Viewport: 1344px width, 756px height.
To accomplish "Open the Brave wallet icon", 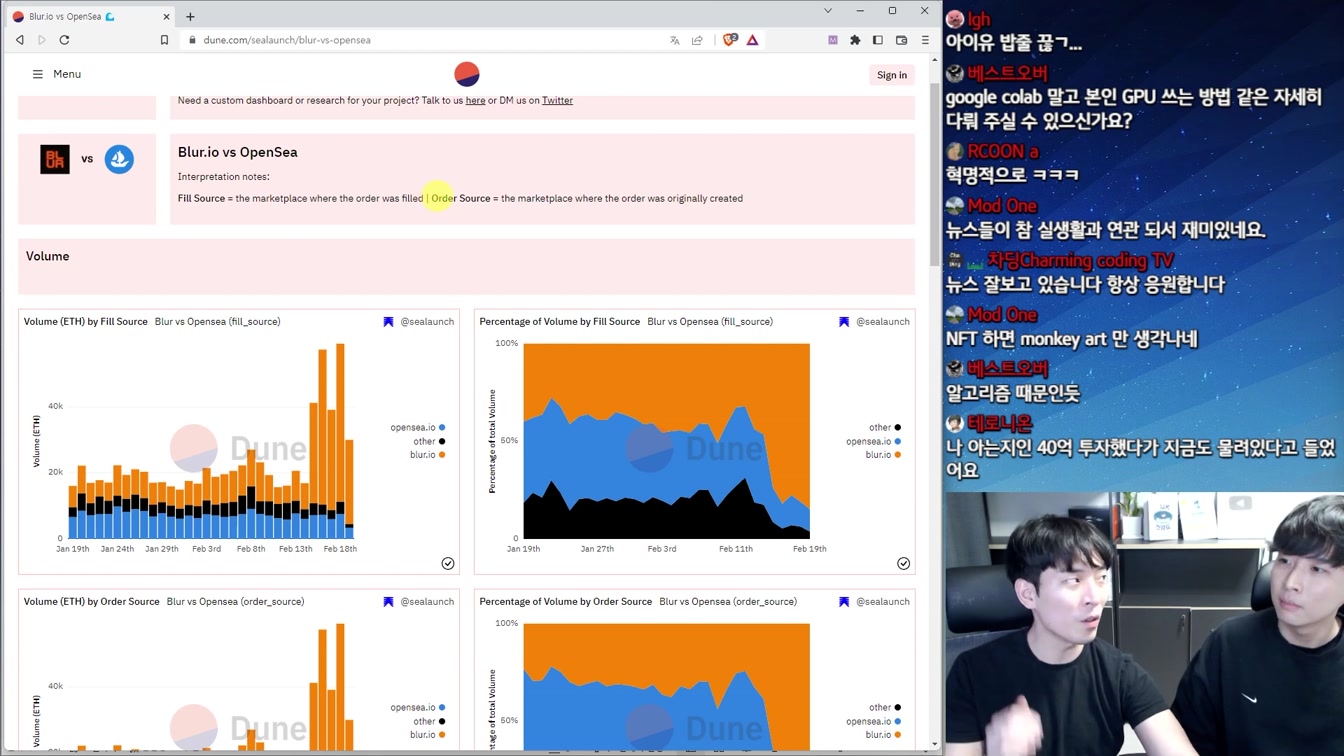I will coord(901,40).
